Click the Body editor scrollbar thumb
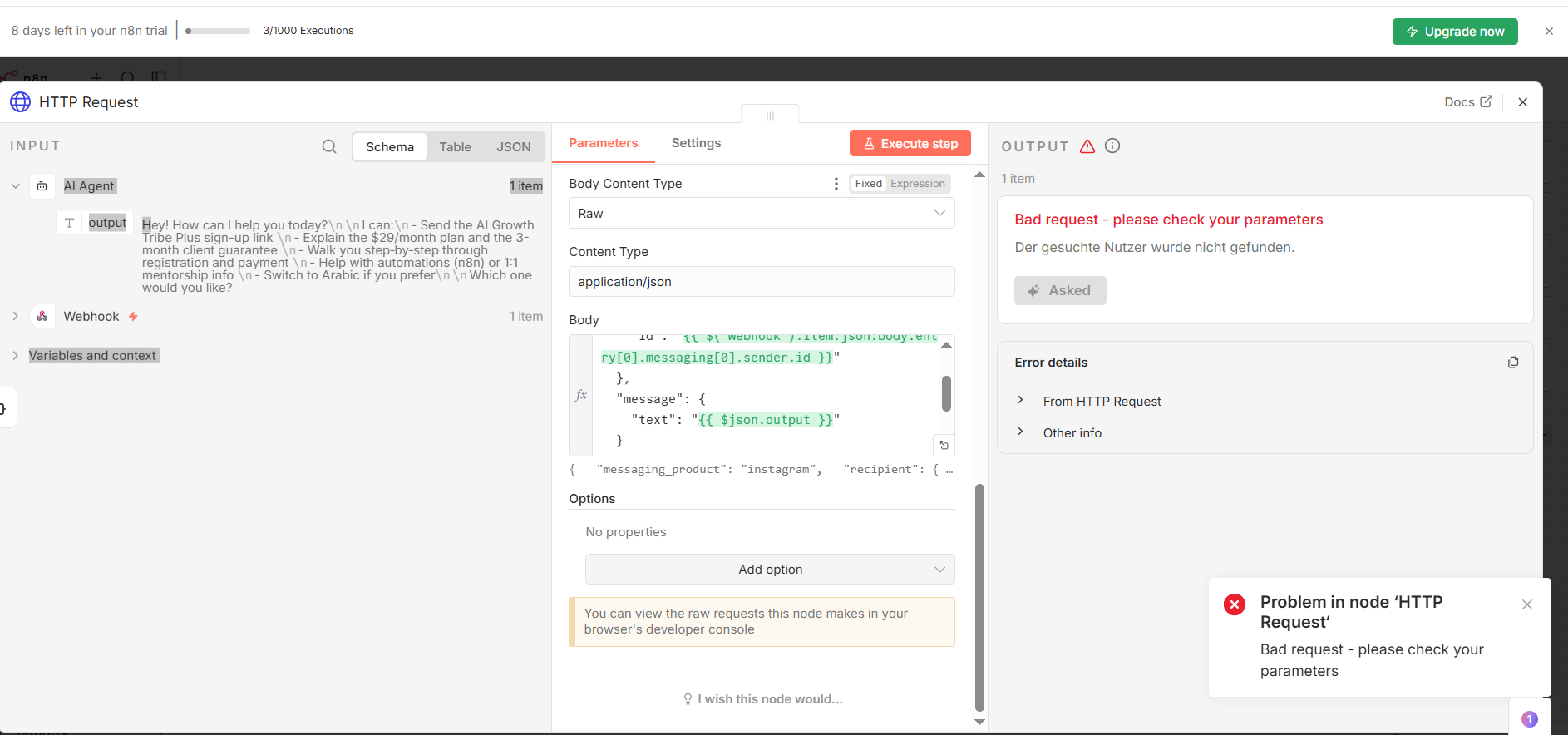Screen dimensions: 1568x735 [x=946, y=394]
